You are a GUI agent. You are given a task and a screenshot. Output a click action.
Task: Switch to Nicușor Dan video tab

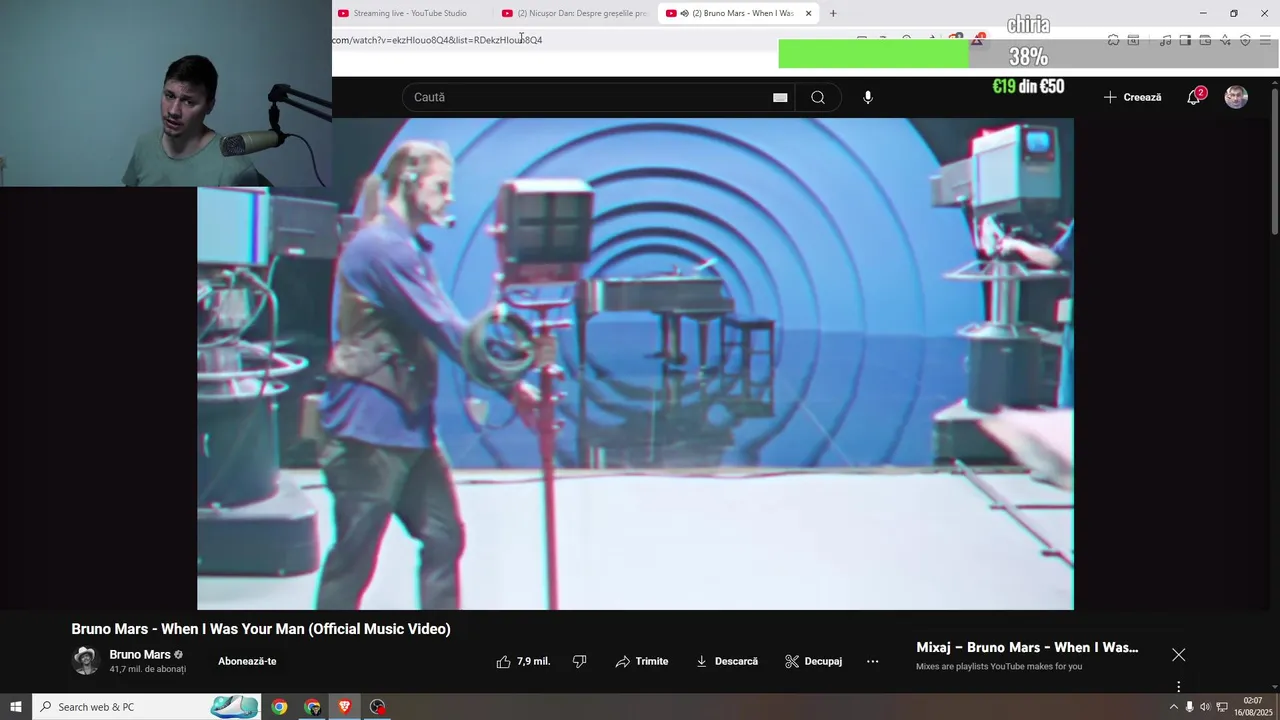[x=576, y=13]
